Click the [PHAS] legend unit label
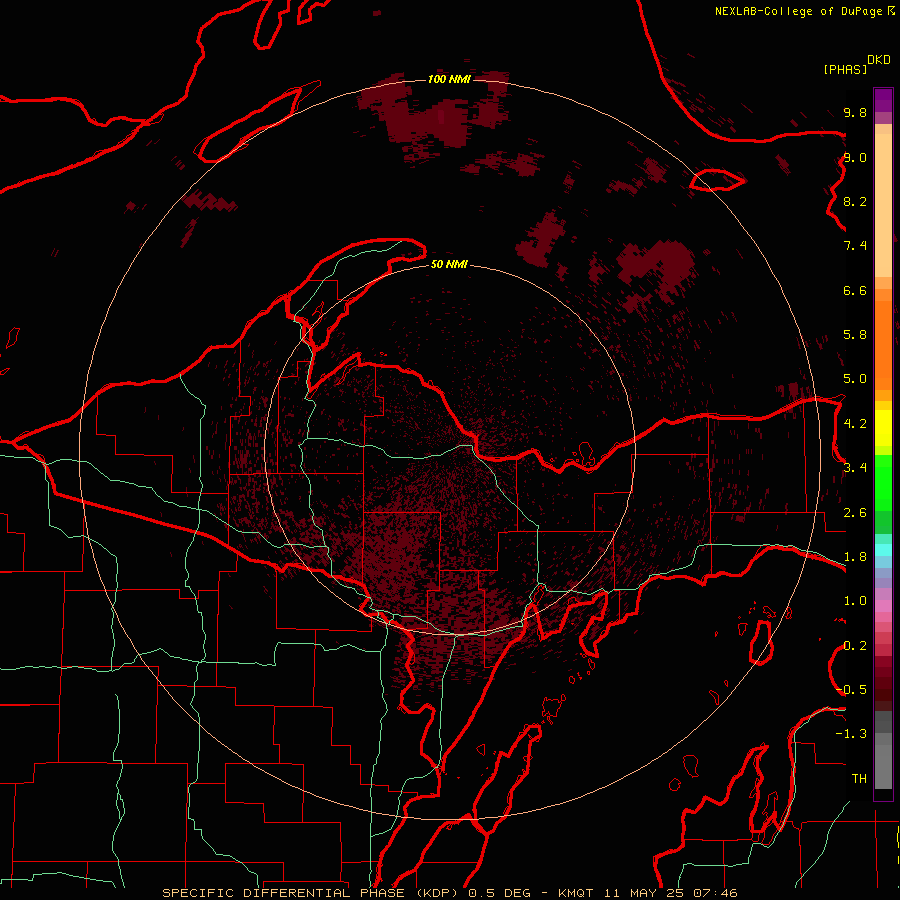The image size is (900, 900). click(x=845, y=70)
